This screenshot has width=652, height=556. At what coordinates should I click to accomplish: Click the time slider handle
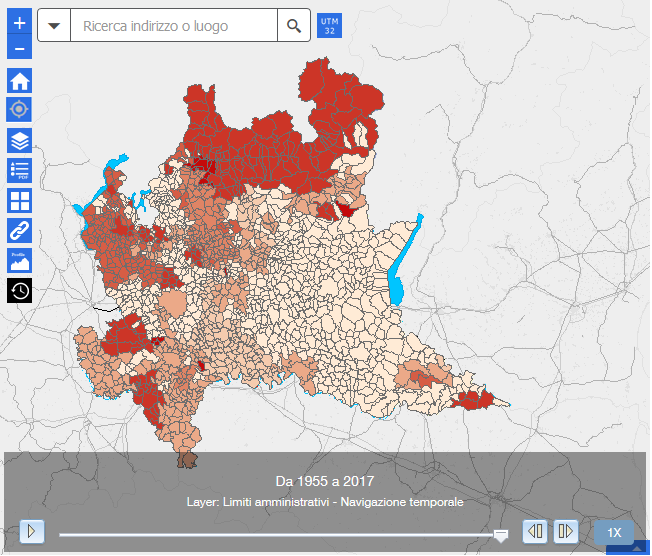click(x=501, y=537)
